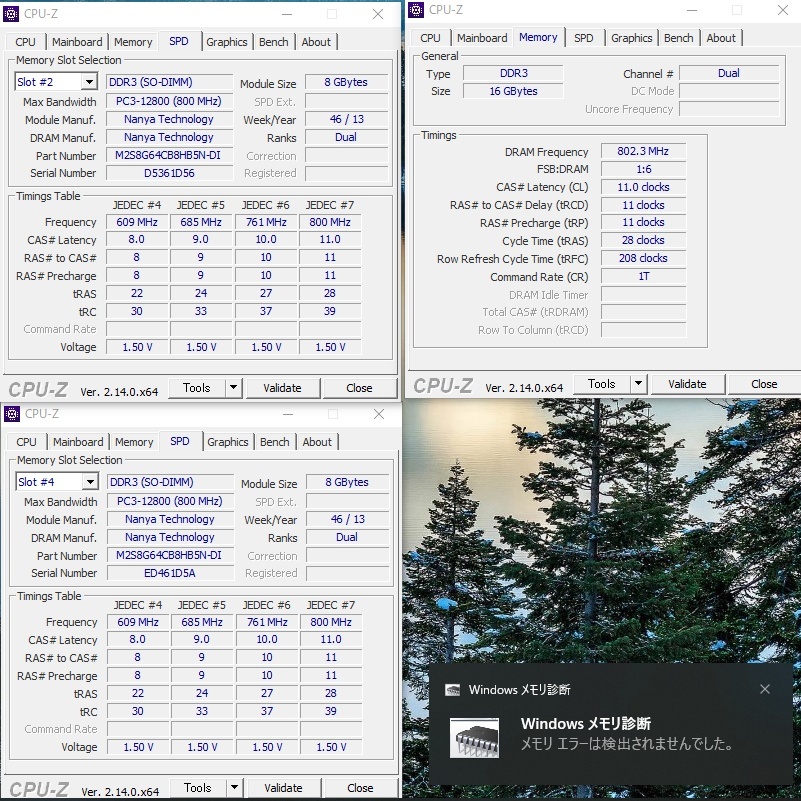Open Memory tab in Slot #2 window
The height and width of the screenshot is (801, 801).
(133, 42)
